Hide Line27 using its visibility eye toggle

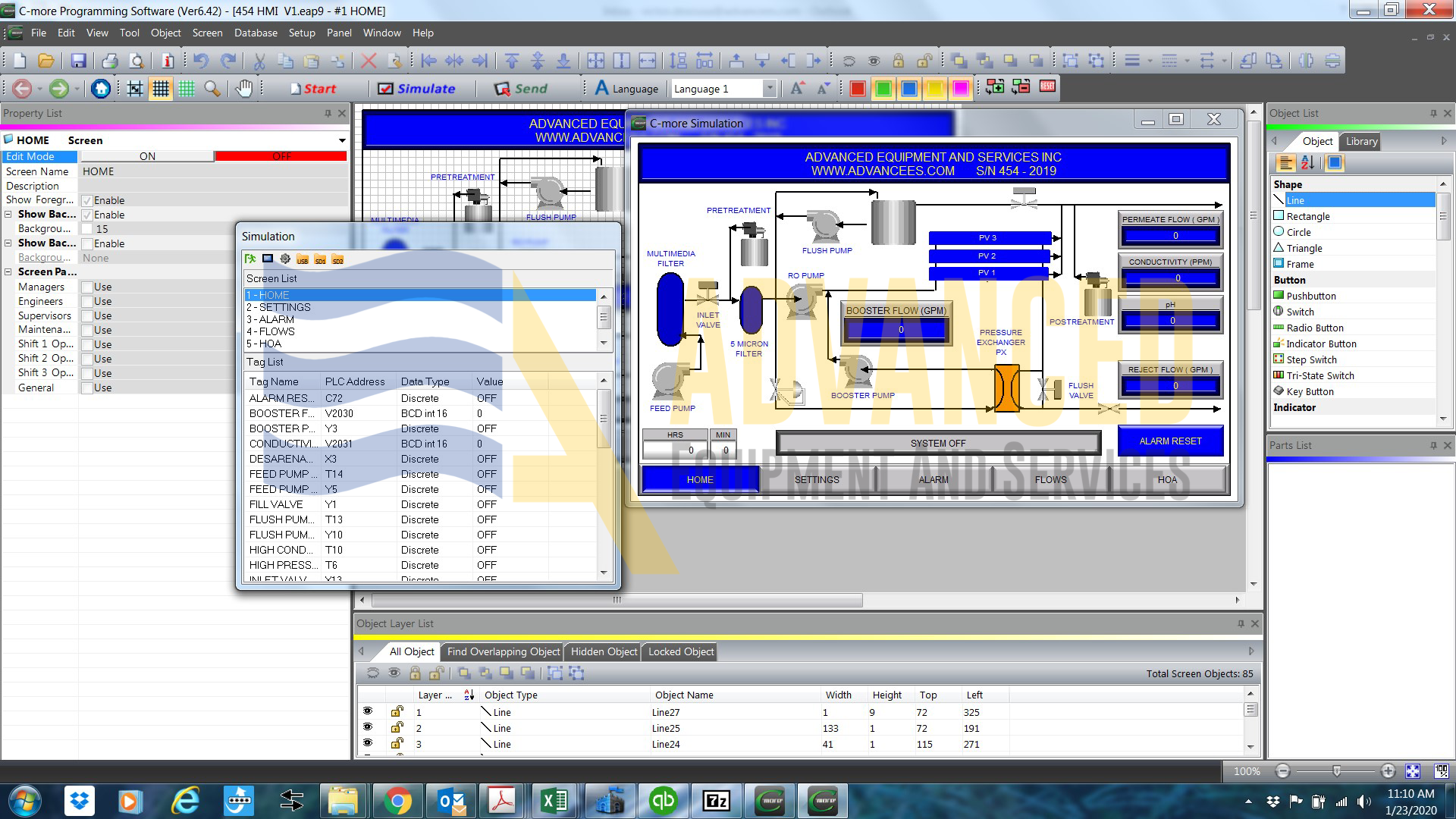pos(369,711)
